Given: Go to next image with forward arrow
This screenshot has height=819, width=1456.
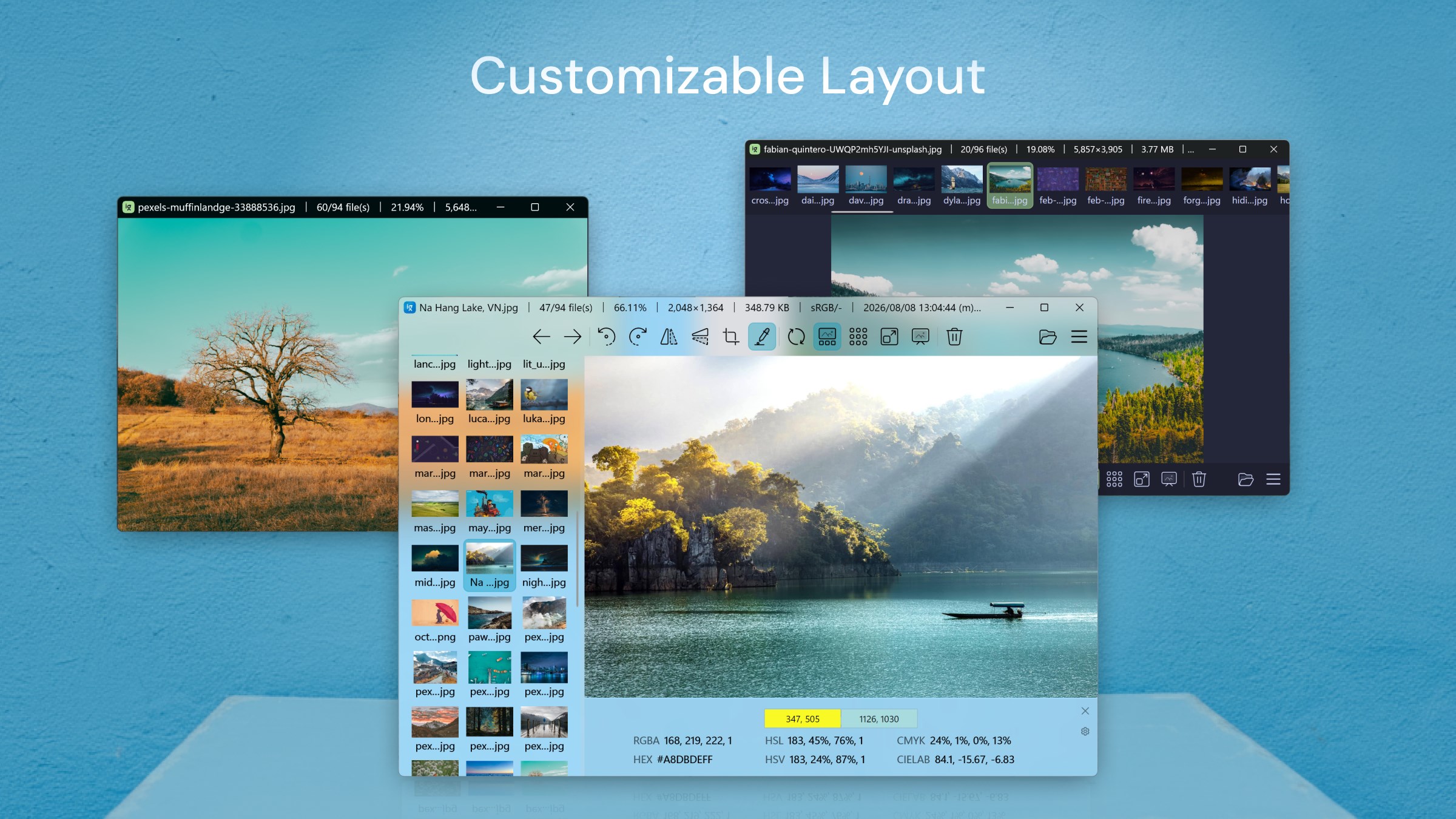Looking at the screenshot, I should pos(572,337).
